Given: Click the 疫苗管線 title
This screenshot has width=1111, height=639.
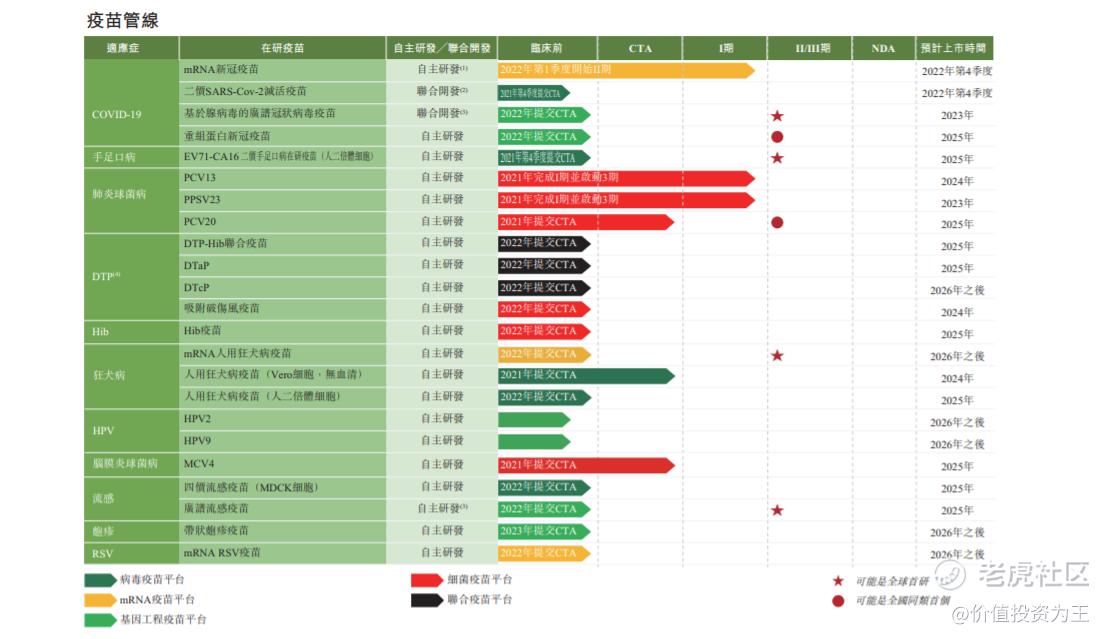Looking at the screenshot, I should coord(123,21).
